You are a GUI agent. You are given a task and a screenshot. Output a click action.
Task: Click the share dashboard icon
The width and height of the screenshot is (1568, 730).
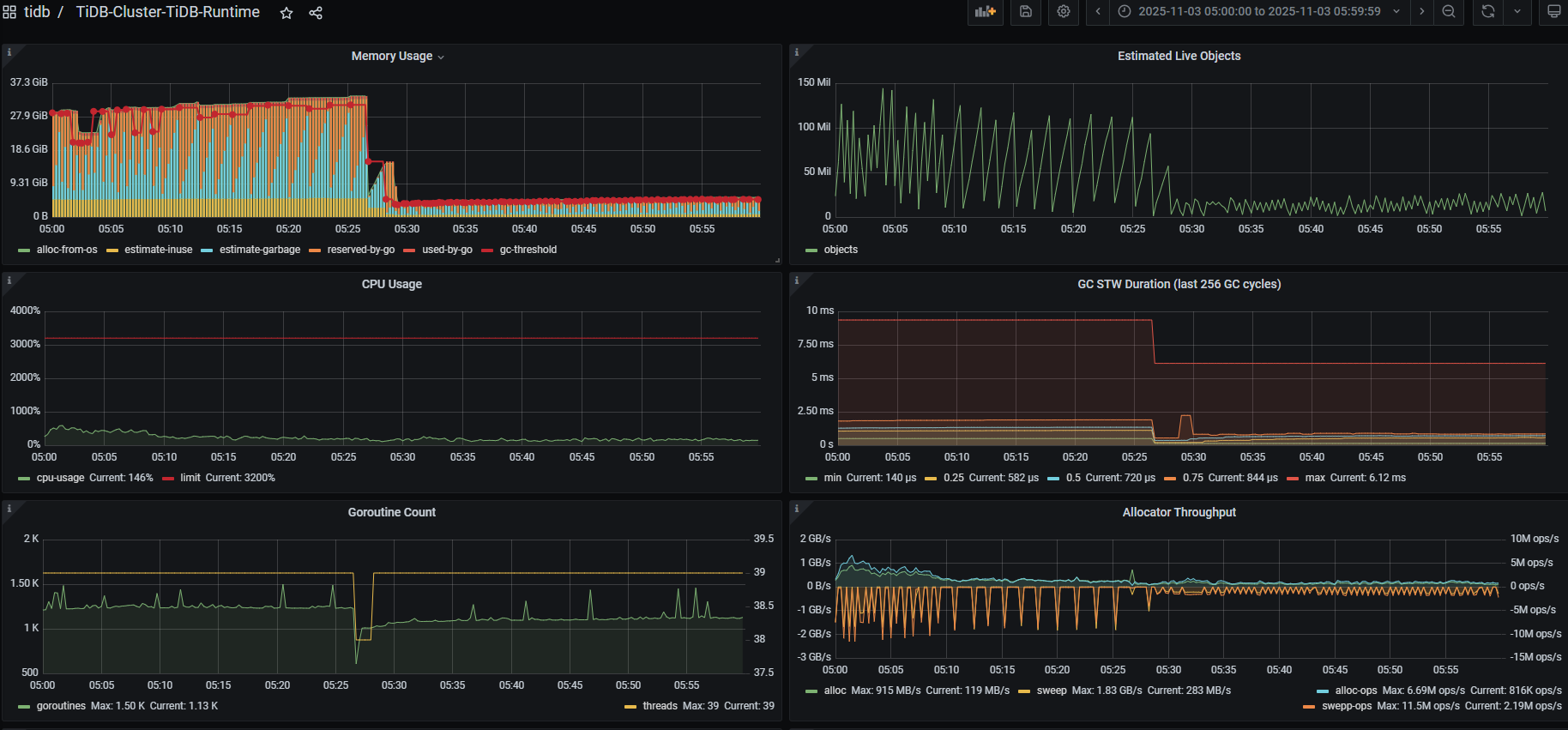[x=316, y=13]
